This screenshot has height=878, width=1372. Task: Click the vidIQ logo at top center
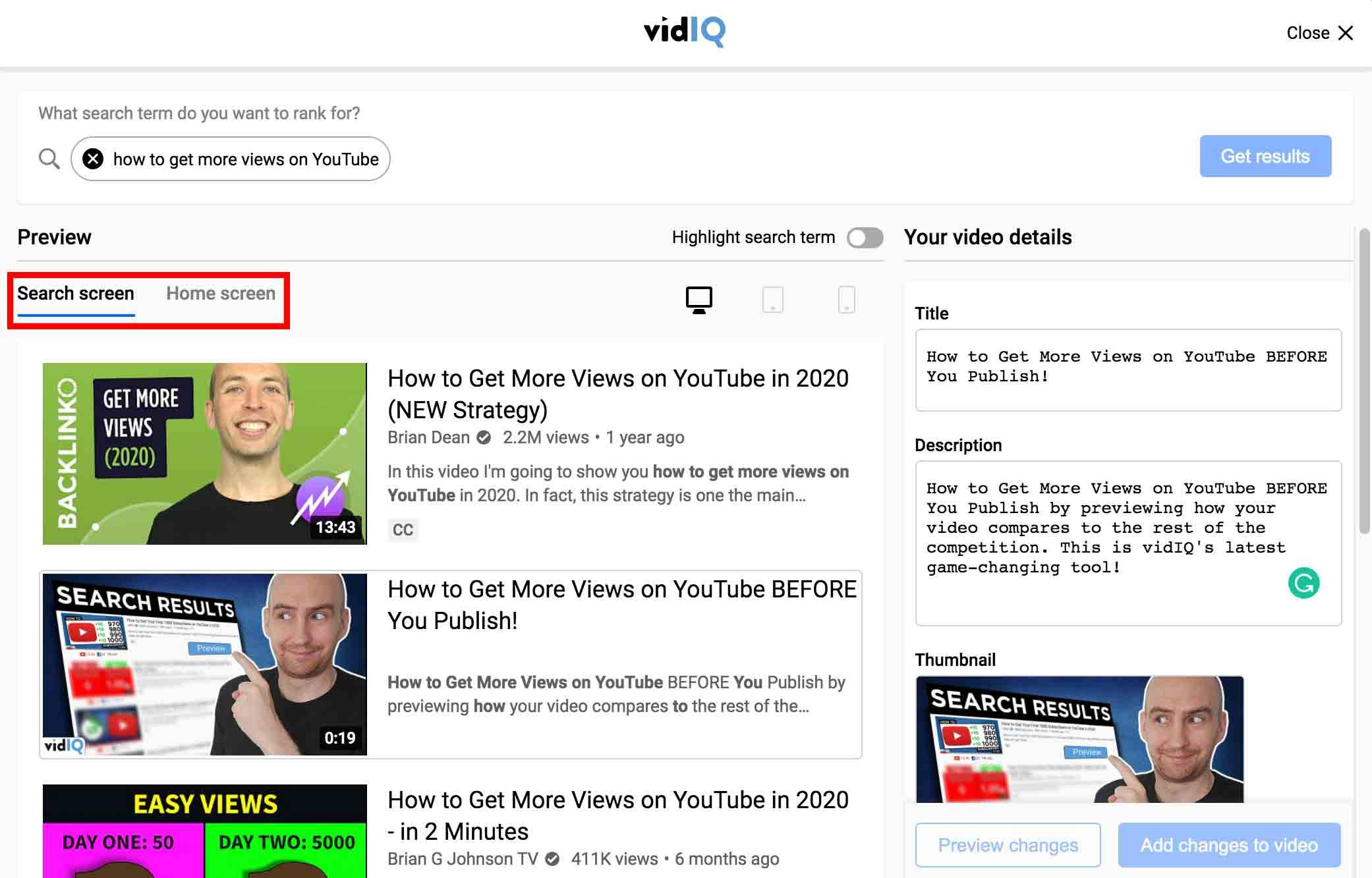tap(685, 30)
